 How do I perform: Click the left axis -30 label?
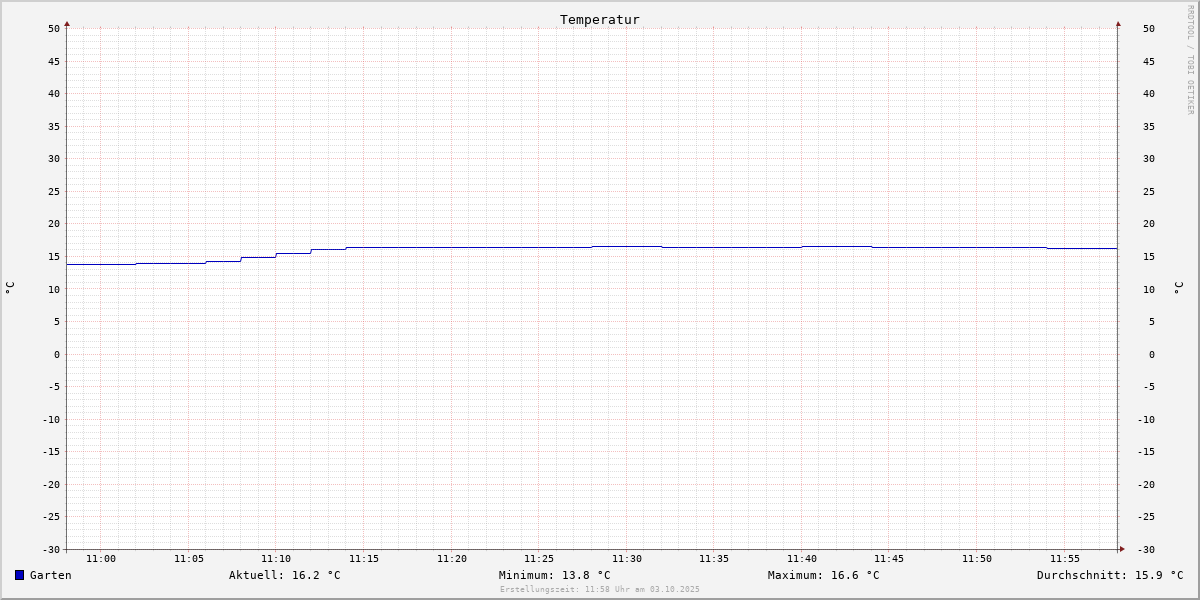coord(51,550)
